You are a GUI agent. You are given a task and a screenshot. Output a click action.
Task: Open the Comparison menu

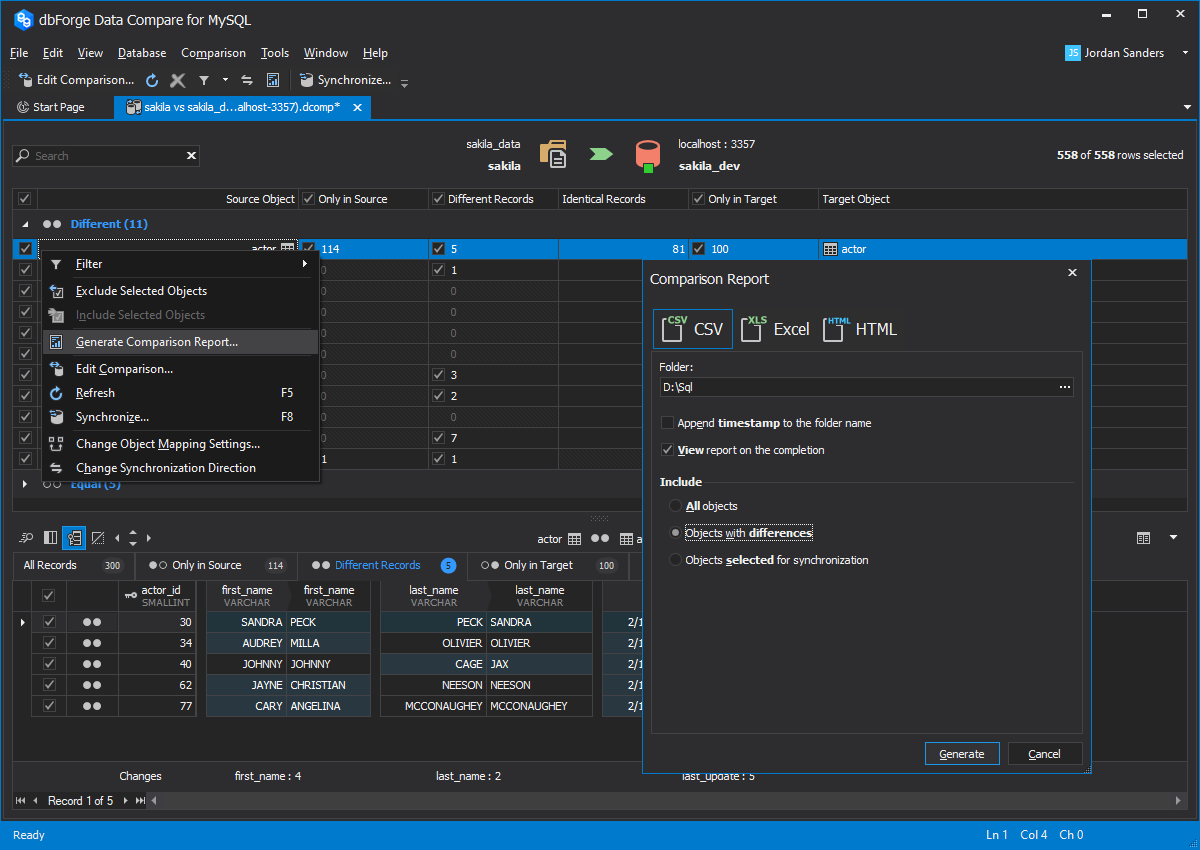213,53
